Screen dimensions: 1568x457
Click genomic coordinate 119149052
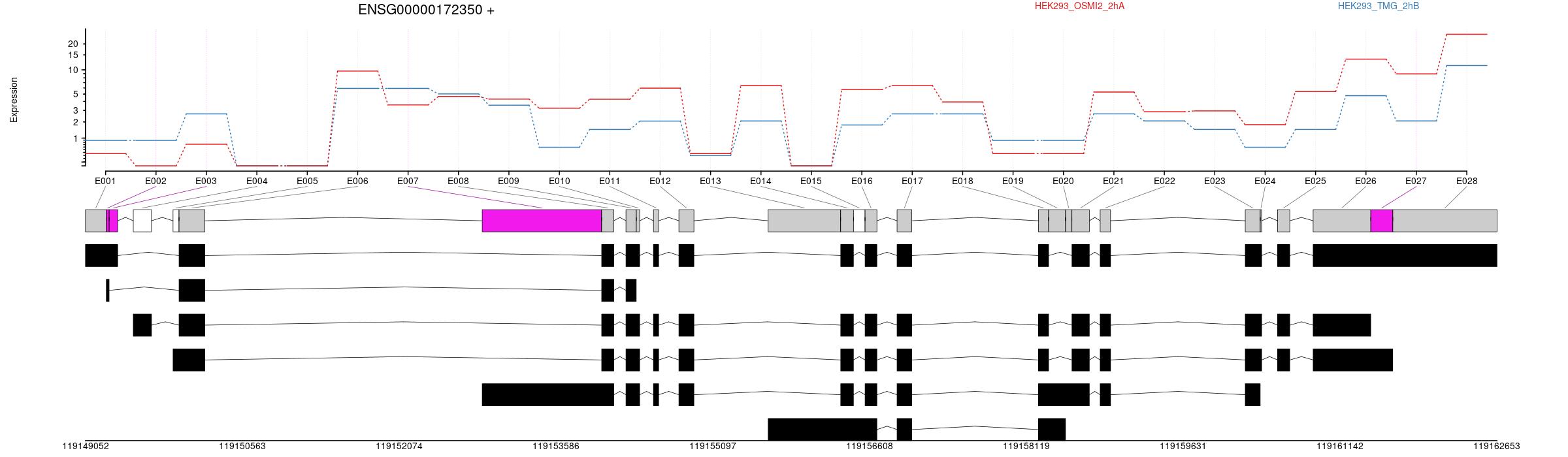click(x=86, y=447)
